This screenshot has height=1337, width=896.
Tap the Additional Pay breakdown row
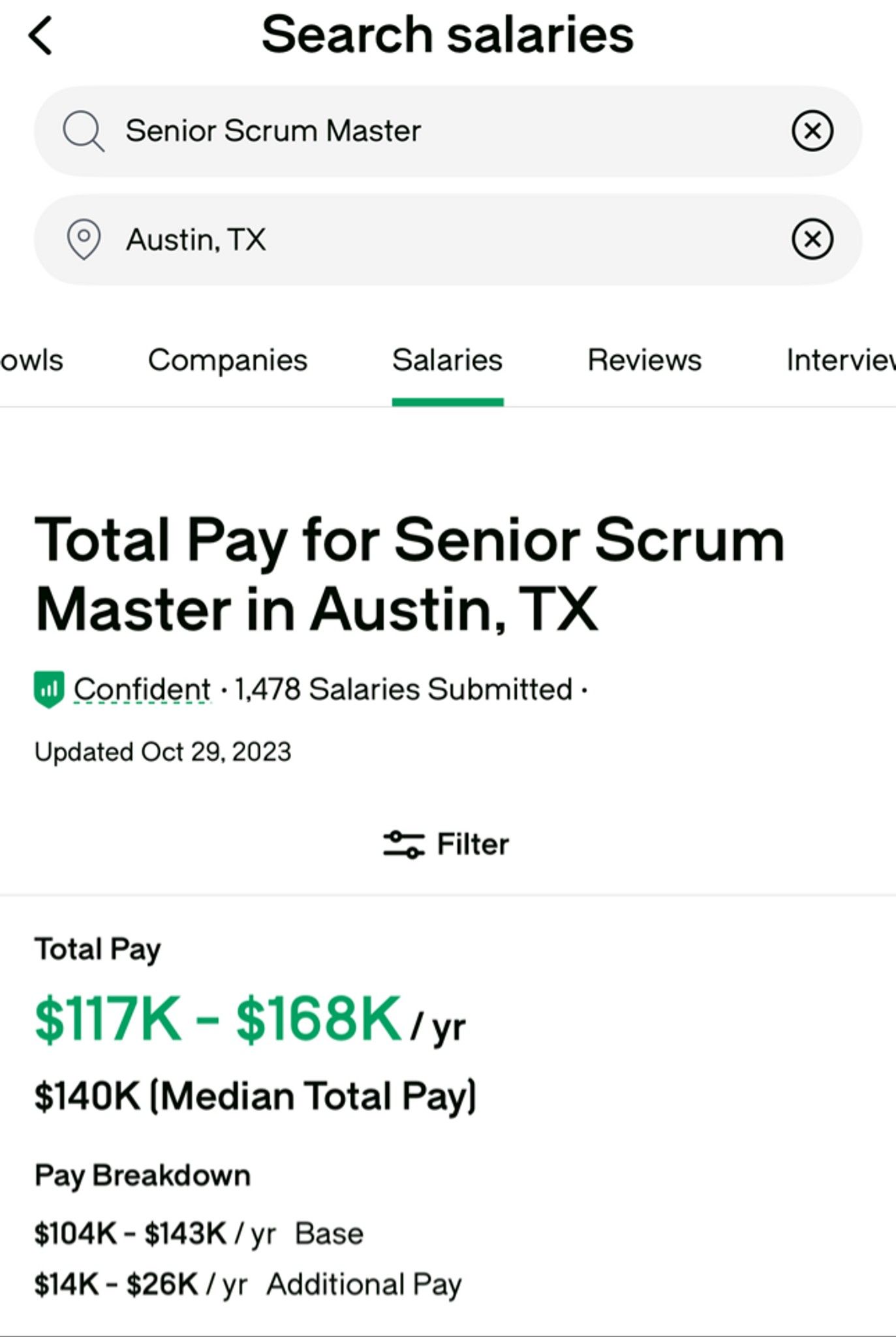coord(248,1285)
